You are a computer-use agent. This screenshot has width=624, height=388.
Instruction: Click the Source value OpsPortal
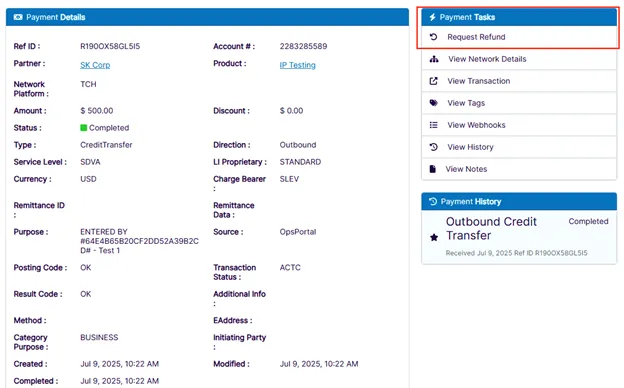click(x=298, y=232)
